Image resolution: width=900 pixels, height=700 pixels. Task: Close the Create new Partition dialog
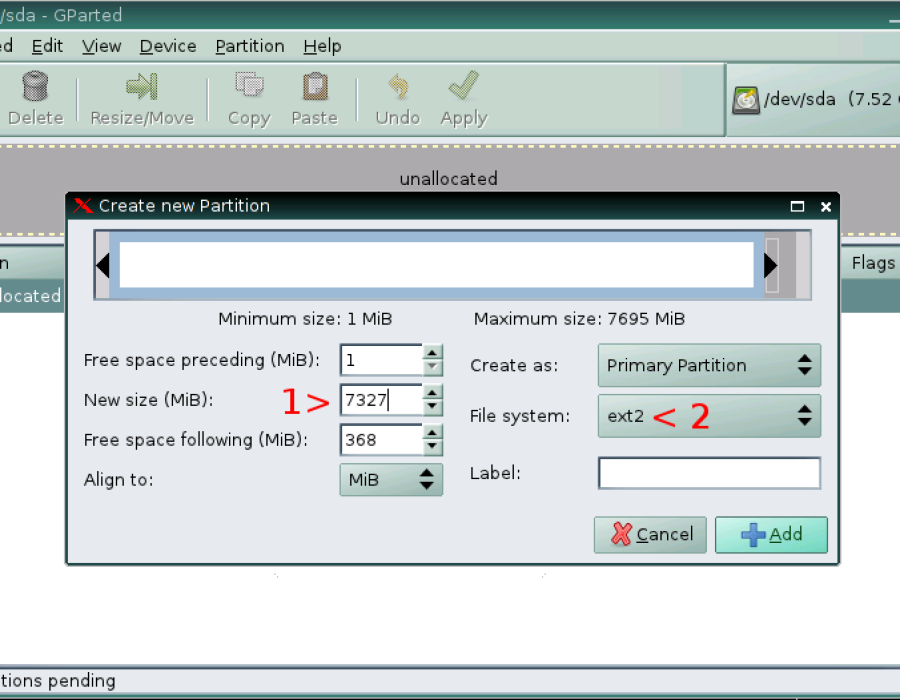[x=826, y=207]
